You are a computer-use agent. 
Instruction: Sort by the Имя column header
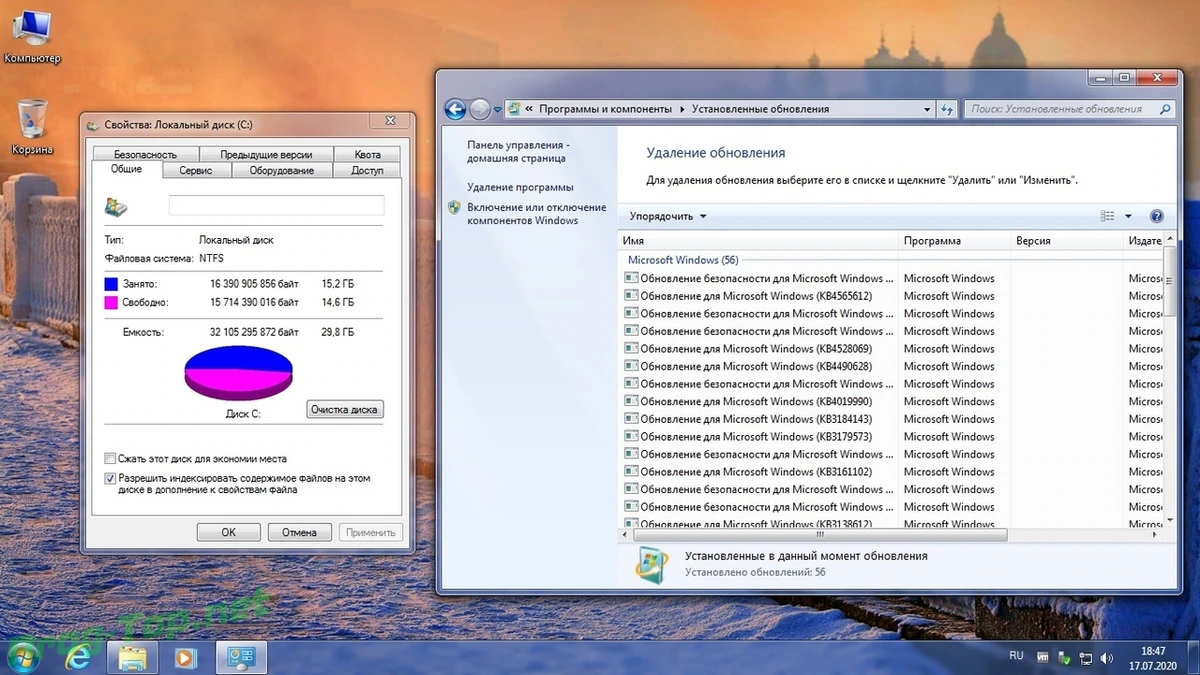(758, 241)
